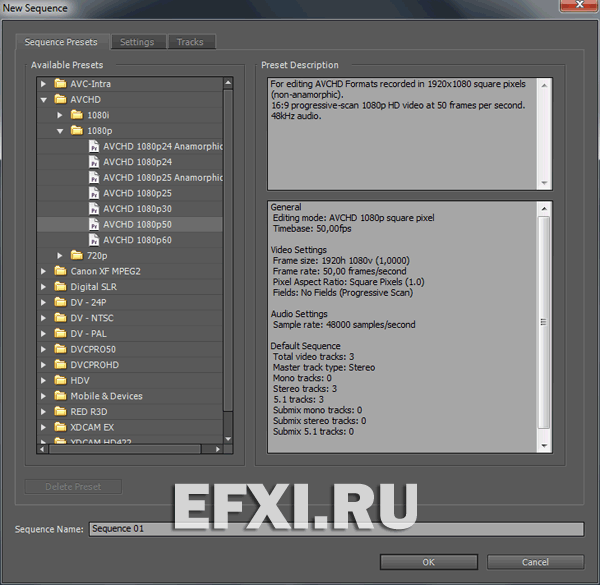The width and height of the screenshot is (600, 585).
Task: Click the DVCPRO50 folder icon
Action: (60, 349)
